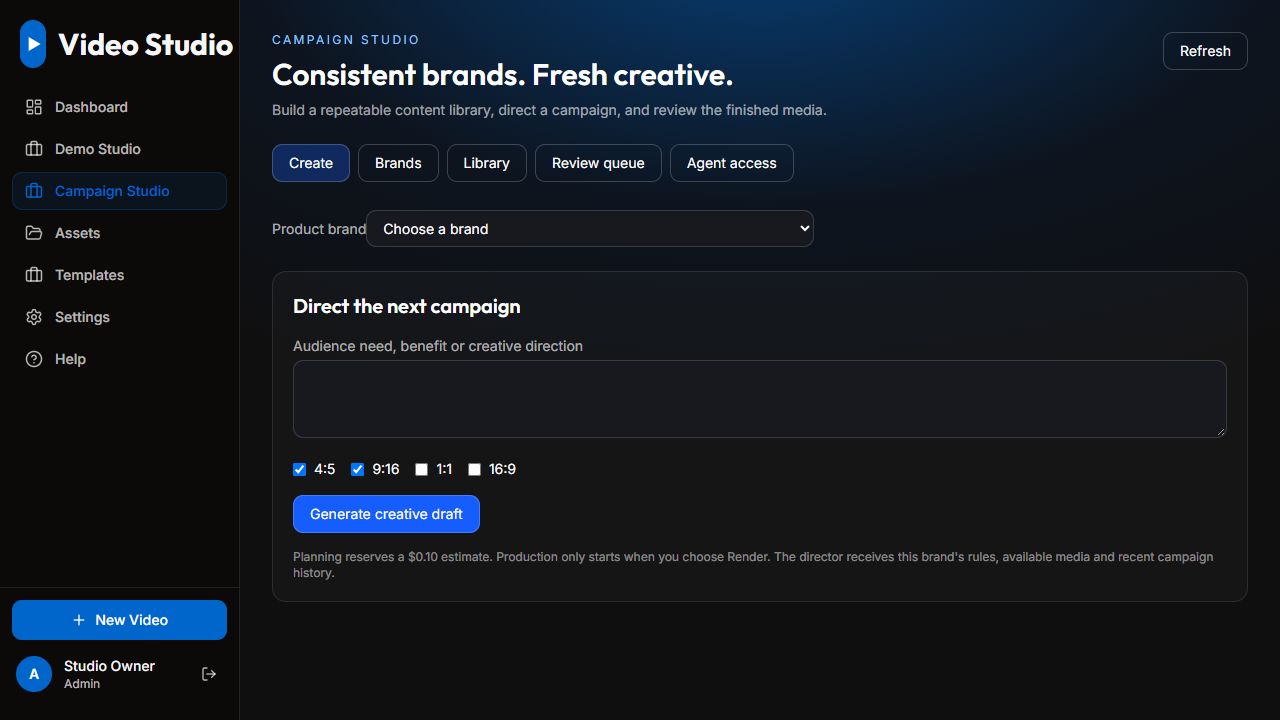Open Demo Studio from the sidebar
The width and height of the screenshot is (1280, 720).
[119, 149]
